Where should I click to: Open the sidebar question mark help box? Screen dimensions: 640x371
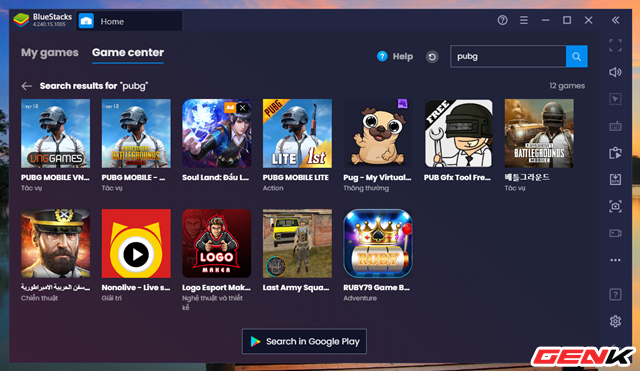[615, 294]
